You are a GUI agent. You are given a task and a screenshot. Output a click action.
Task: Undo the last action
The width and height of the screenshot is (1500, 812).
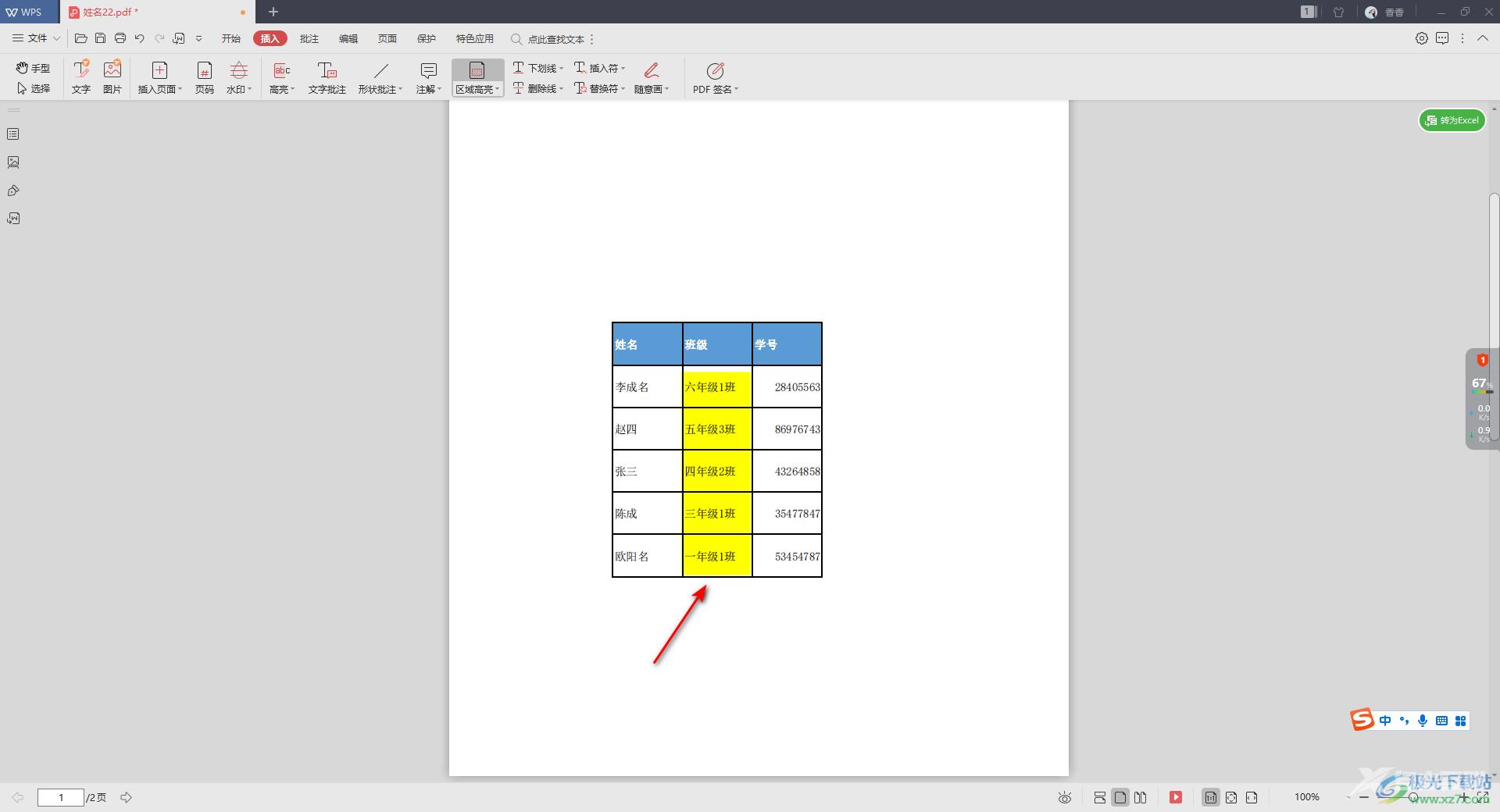[140, 38]
